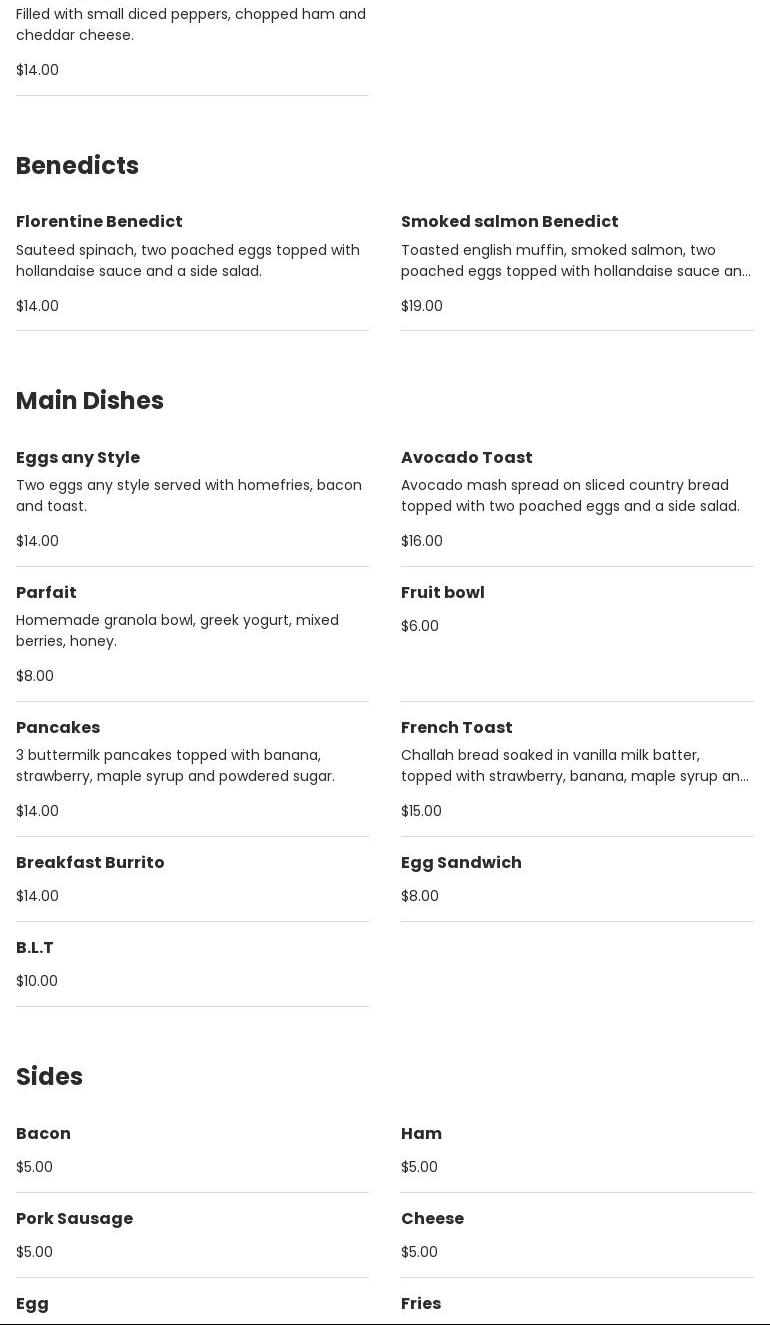Select the Smoked salmon Benedict item

(509, 222)
